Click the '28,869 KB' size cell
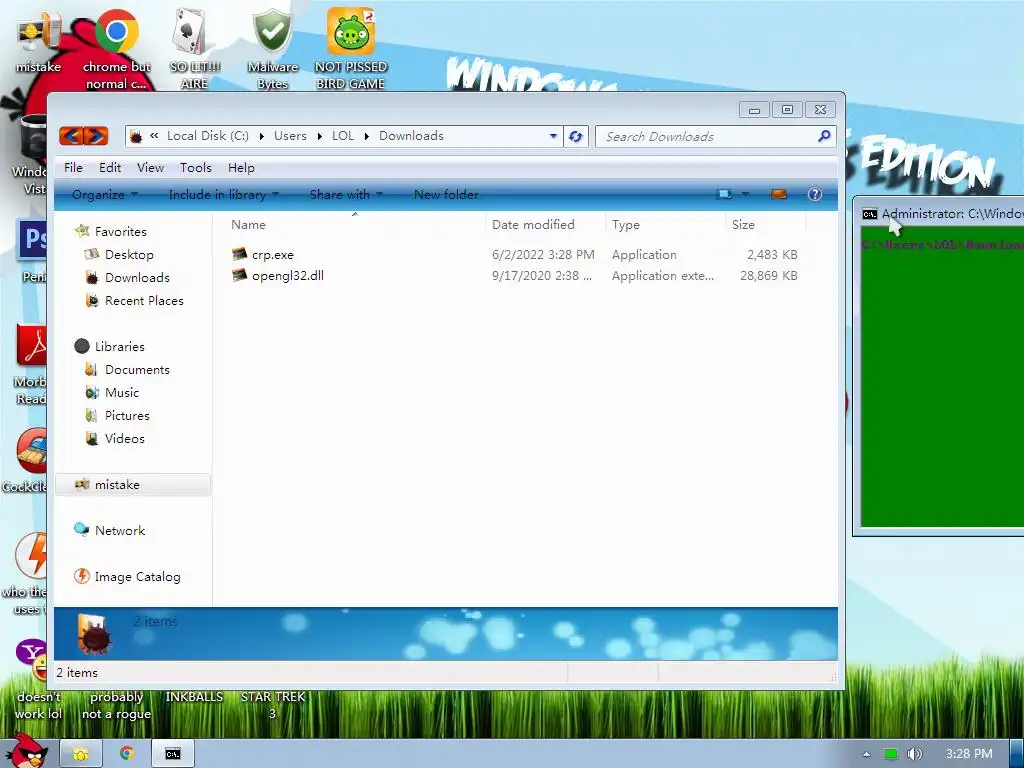 [768, 275]
